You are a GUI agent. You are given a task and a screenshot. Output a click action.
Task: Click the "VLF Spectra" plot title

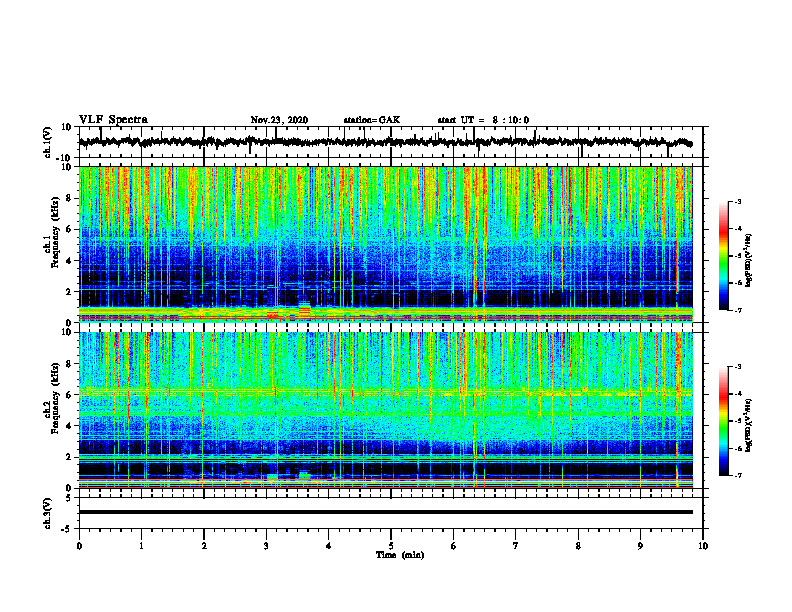point(113,120)
